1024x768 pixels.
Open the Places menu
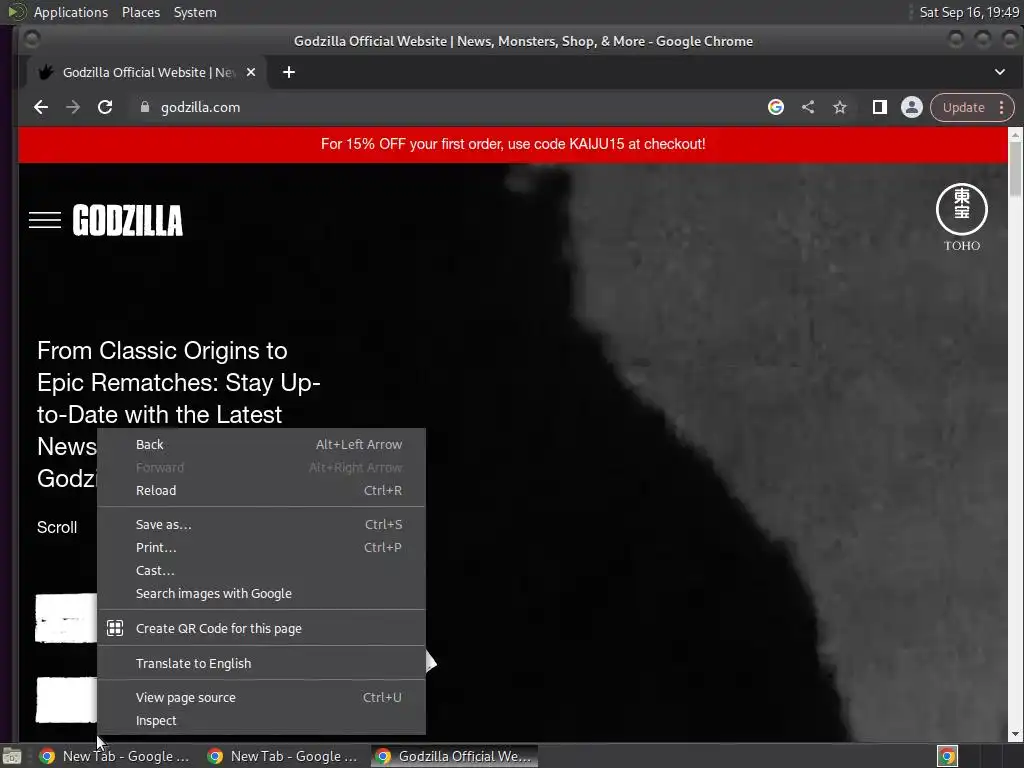(x=140, y=12)
